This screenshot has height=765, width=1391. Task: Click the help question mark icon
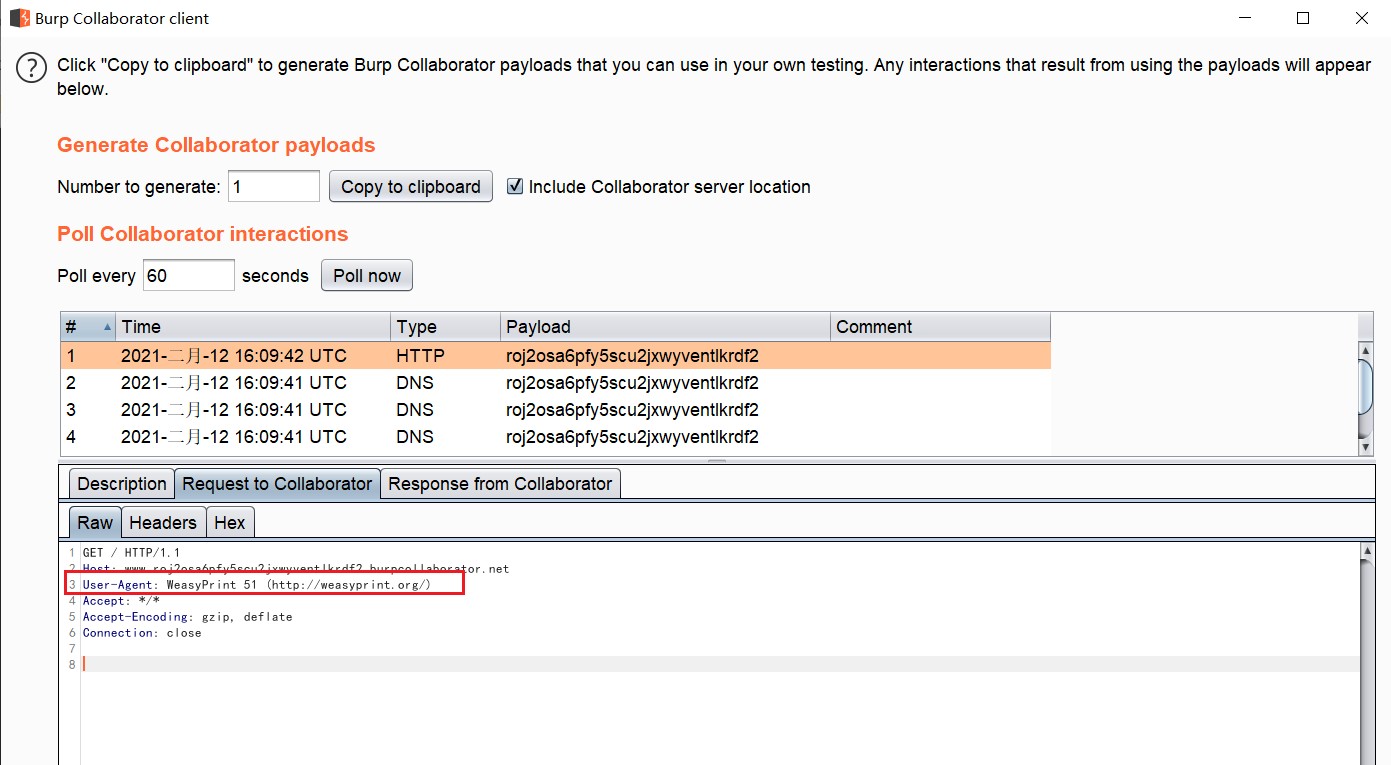click(x=31, y=68)
